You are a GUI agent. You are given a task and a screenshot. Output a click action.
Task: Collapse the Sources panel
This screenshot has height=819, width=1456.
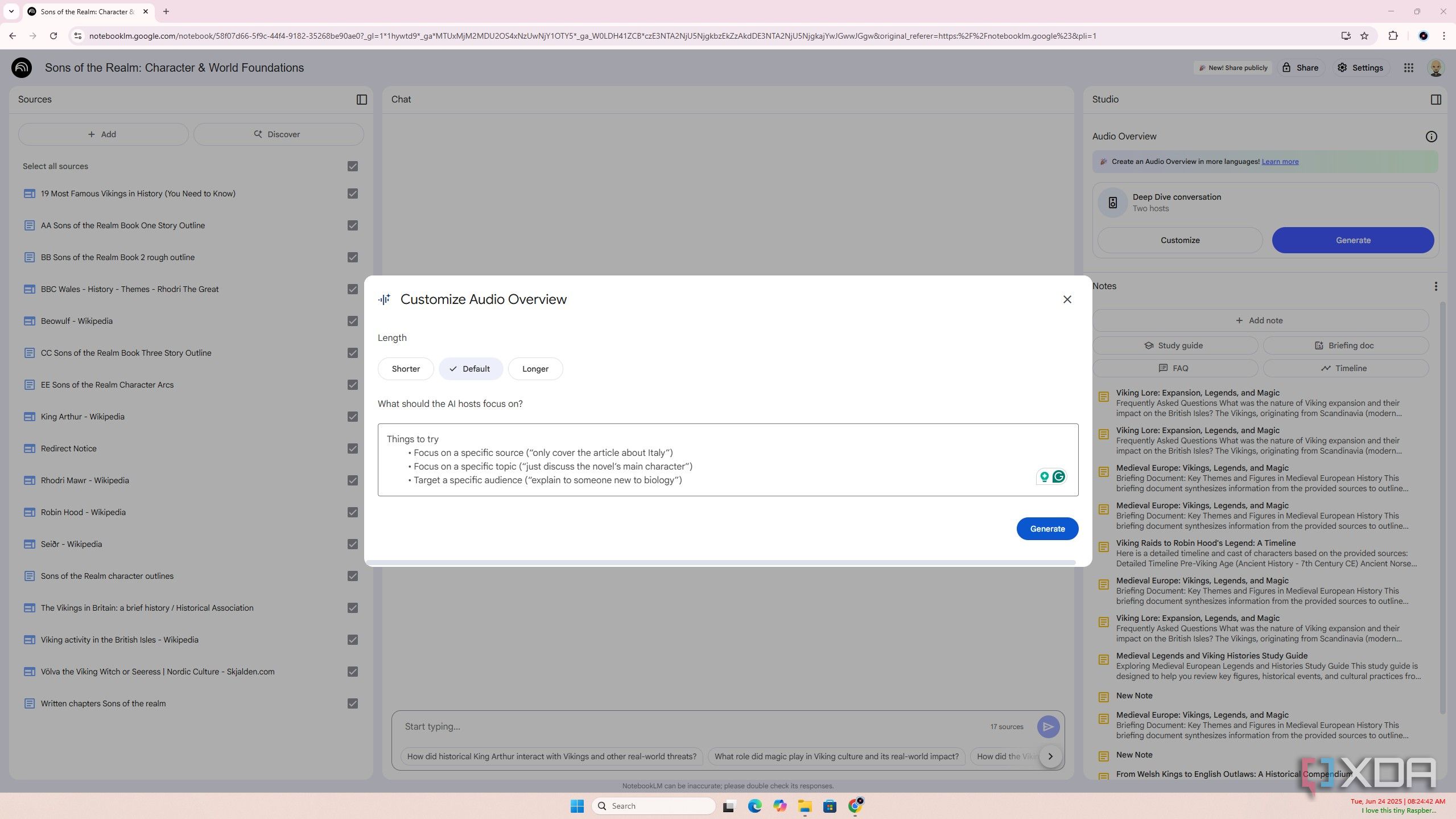[361, 100]
